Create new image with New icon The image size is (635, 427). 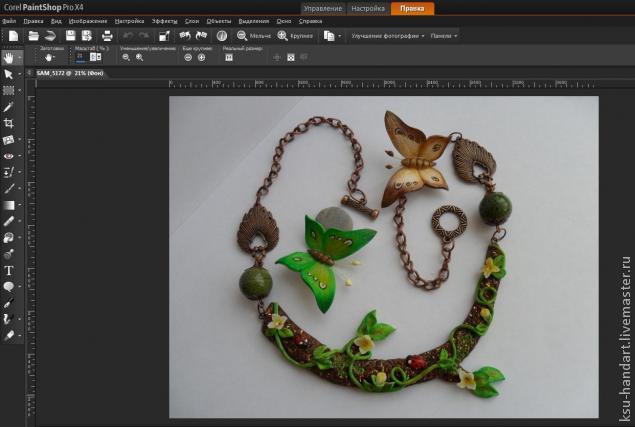pos(13,35)
